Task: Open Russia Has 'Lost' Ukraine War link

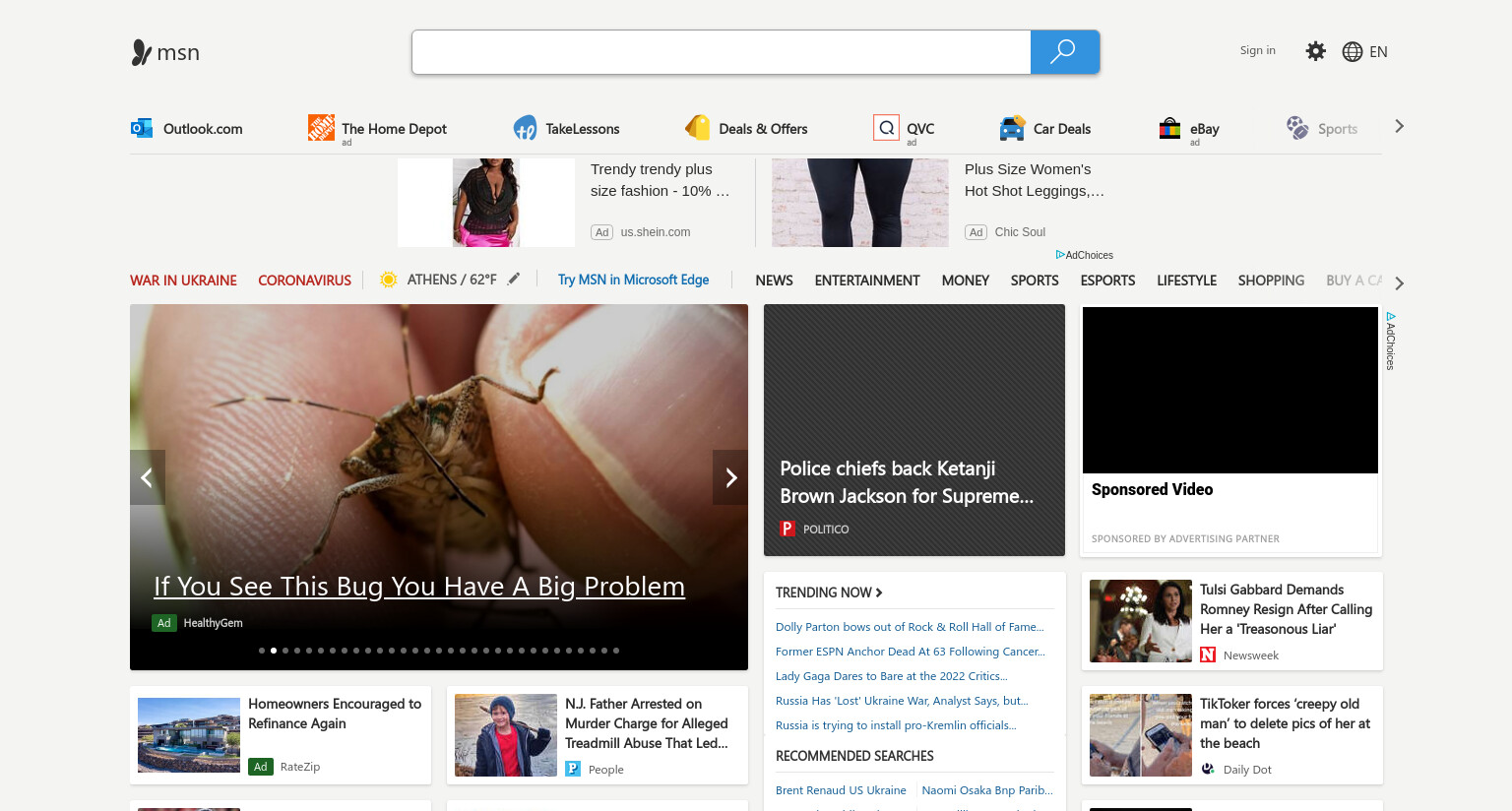Action: tap(902, 701)
